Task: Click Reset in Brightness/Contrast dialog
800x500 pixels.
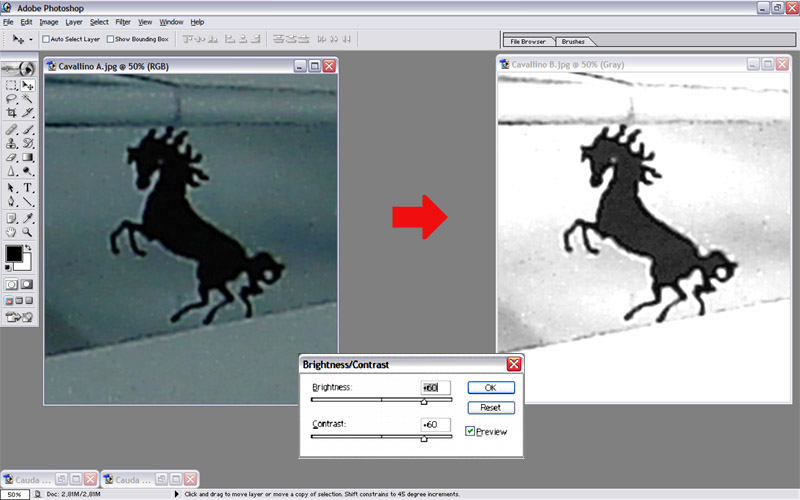Action: (x=491, y=408)
